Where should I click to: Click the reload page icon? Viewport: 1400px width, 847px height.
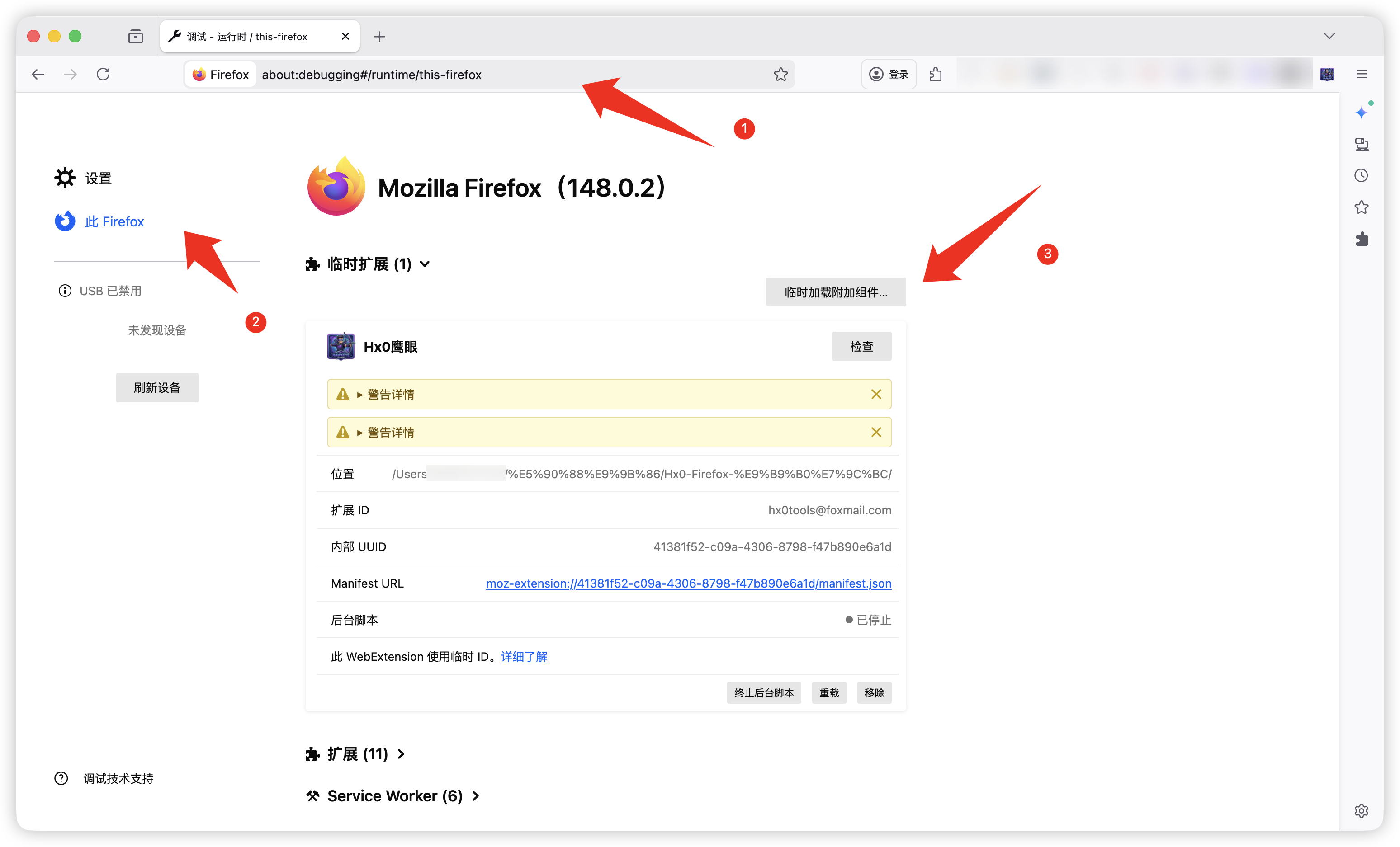103,75
